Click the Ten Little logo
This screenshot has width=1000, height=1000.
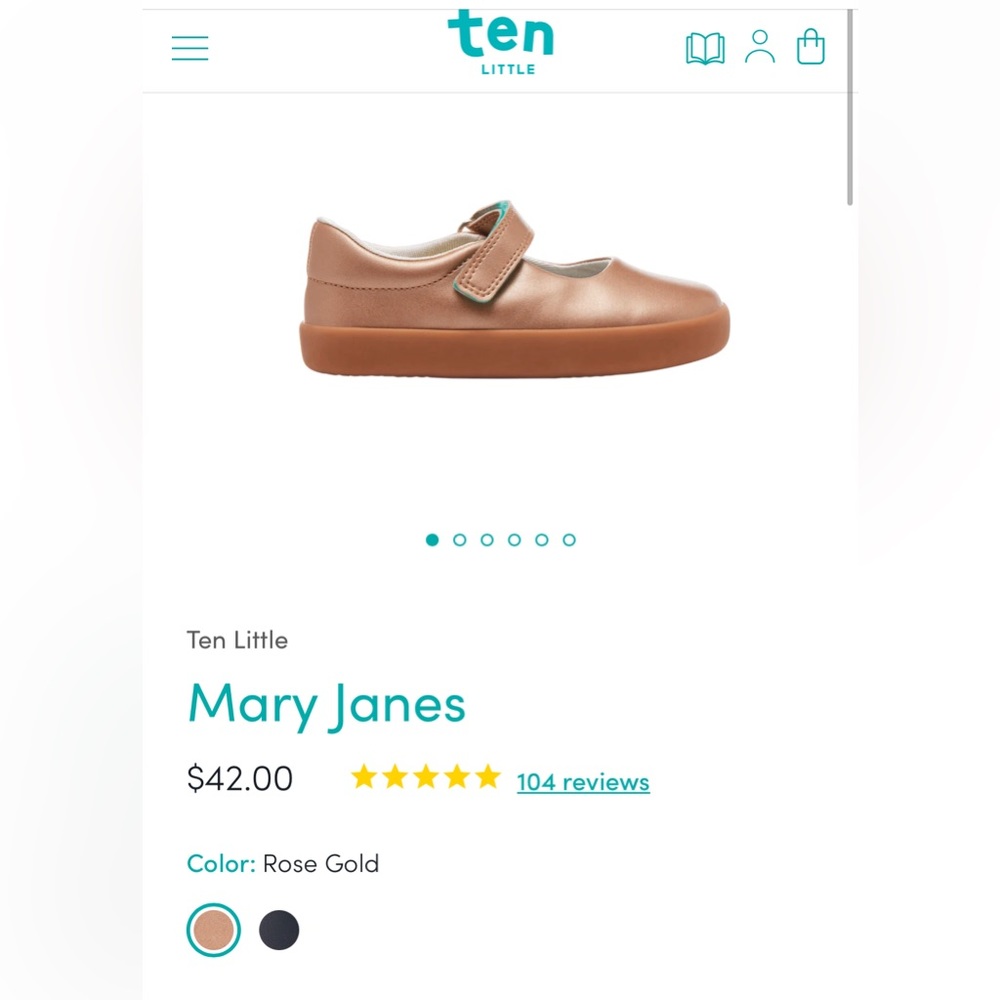tap(503, 44)
